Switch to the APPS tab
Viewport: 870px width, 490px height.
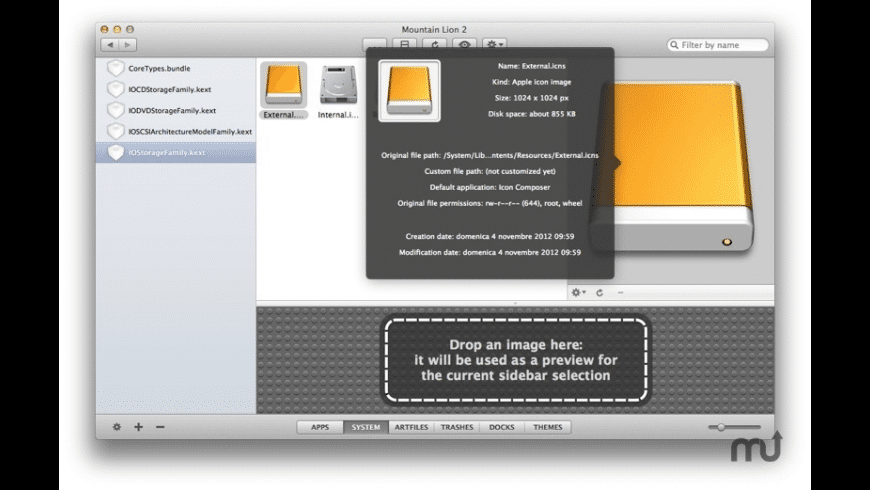click(x=320, y=427)
